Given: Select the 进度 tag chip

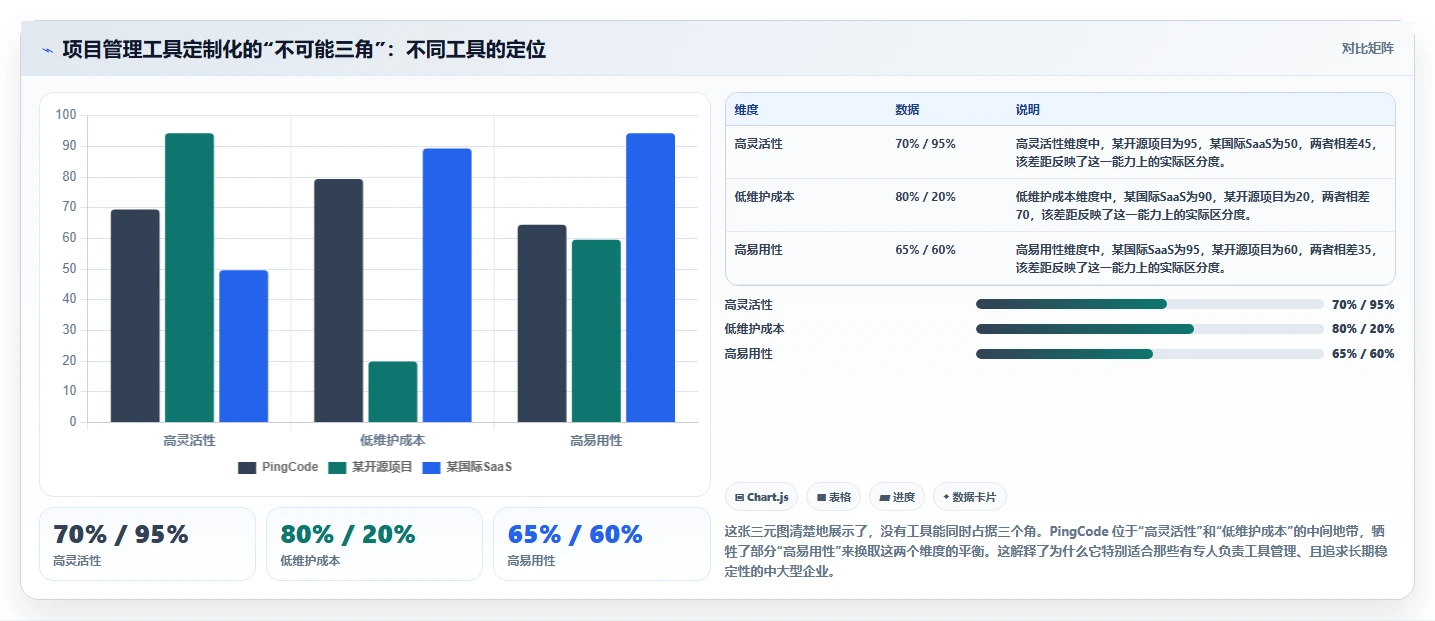Looking at the screenshot, I should (x=897, y=497).
